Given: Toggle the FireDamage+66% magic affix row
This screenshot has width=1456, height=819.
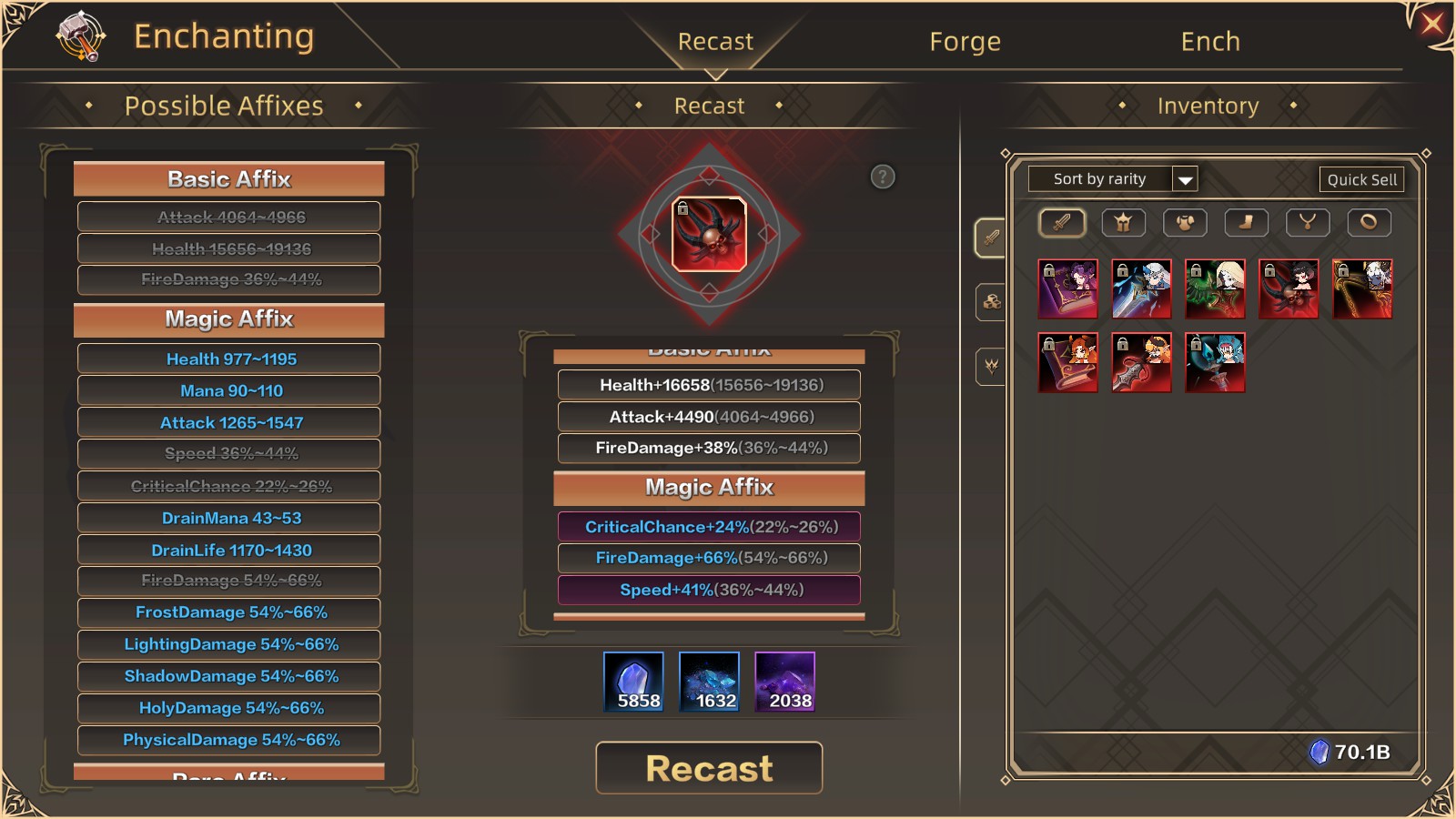Looking at the screenshot, I should 709,558.
